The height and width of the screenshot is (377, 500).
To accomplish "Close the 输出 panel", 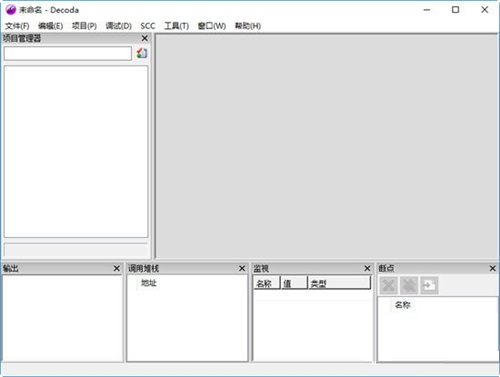I will coord(116,268).
